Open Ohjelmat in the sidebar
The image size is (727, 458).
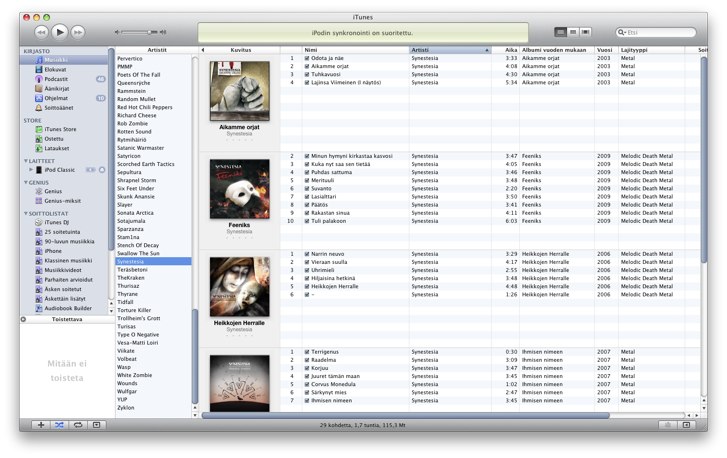tap(56, 98)
